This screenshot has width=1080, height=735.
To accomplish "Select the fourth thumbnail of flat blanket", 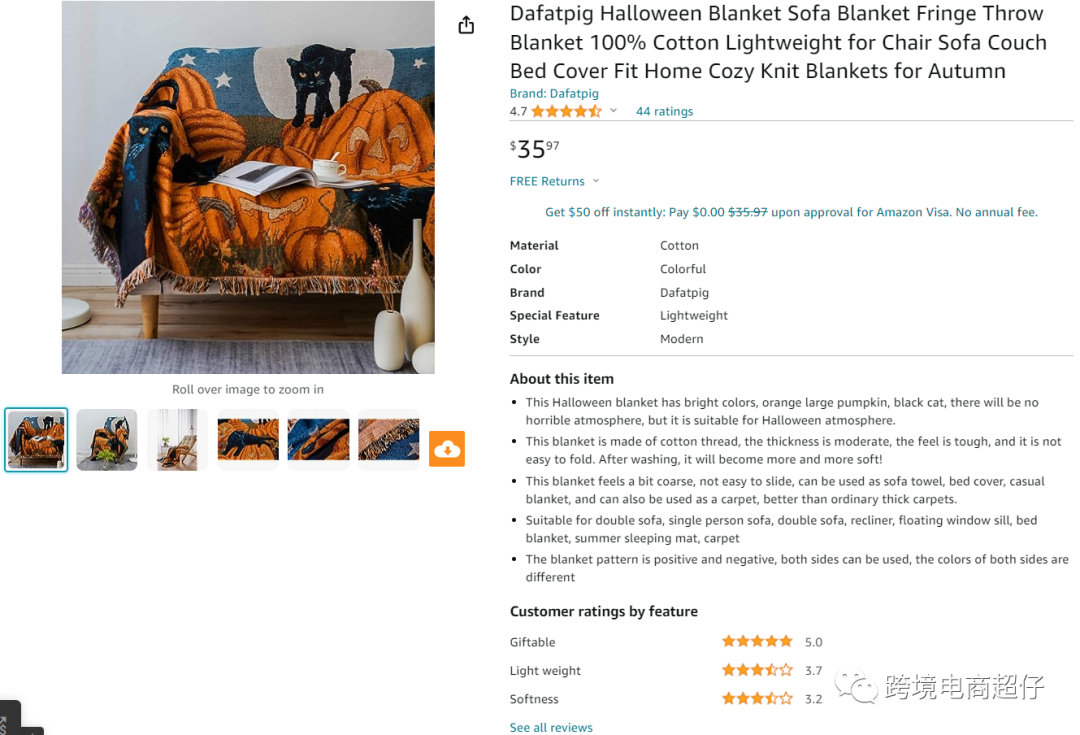I will [248, 440].
